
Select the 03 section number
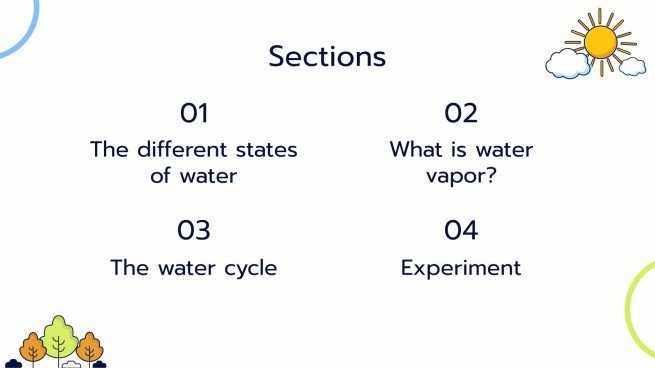coord(194,230)
